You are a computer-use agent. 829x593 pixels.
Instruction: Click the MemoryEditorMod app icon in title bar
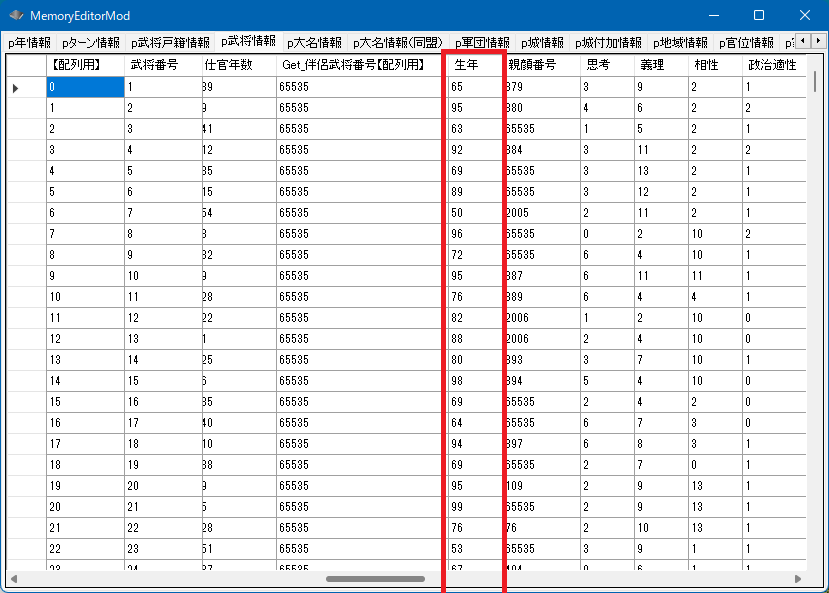click(16, 16)
